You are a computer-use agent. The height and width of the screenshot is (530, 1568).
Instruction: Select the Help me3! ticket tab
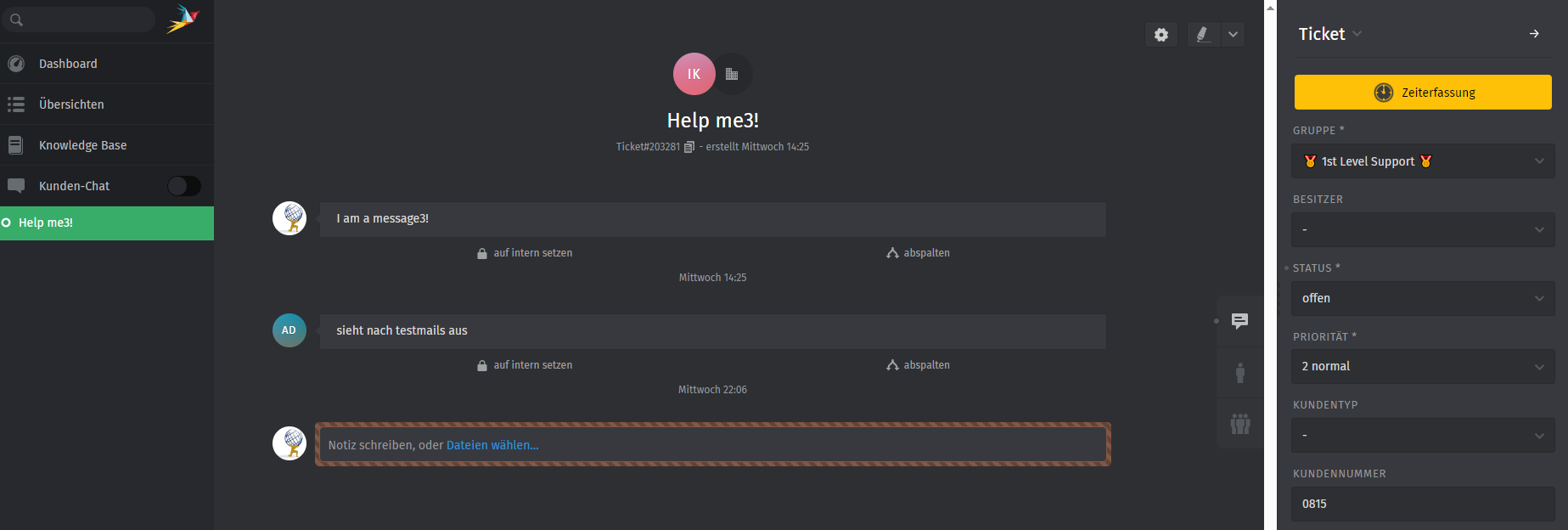(x=46, y=223)
